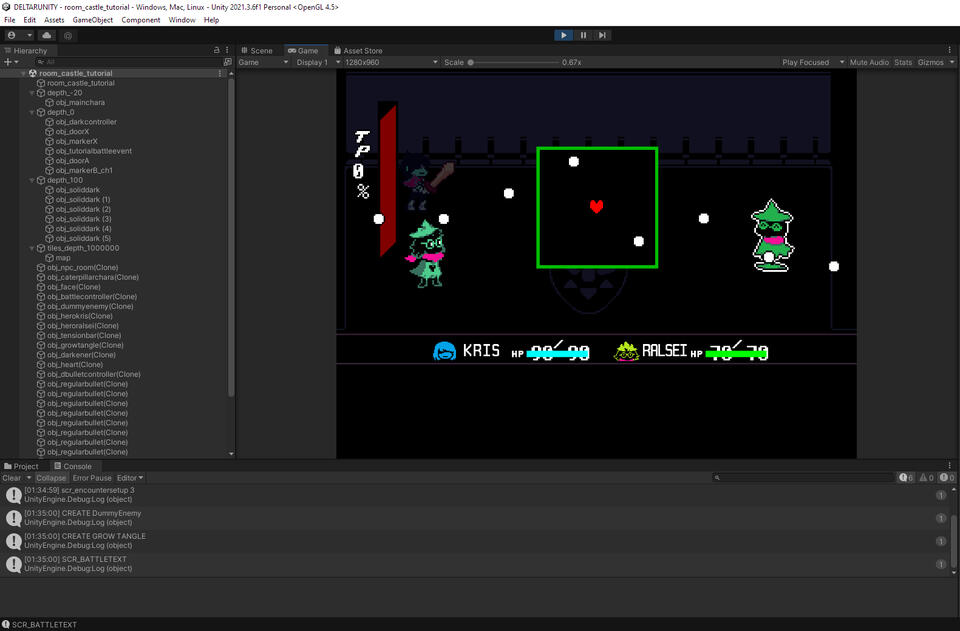Switch to the Scene tab

point(256,50)
